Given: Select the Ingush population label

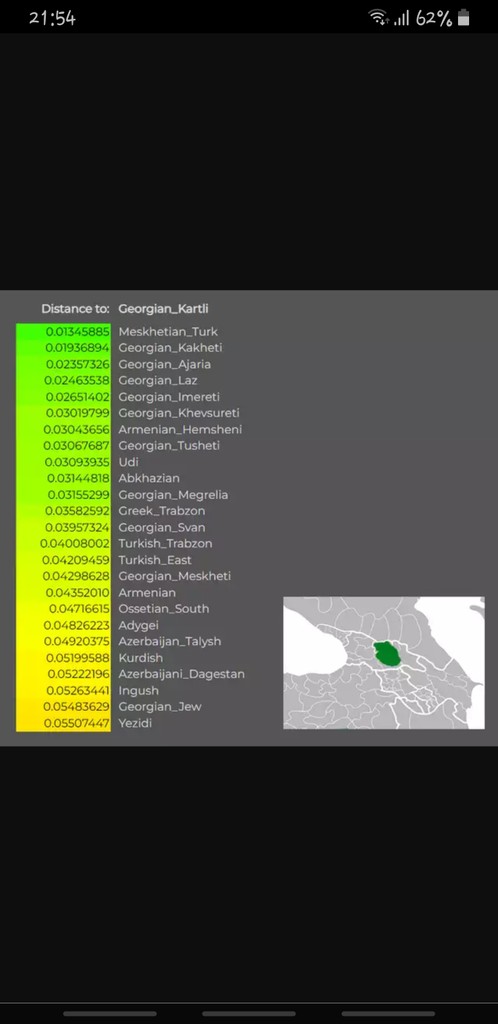Looking at the screenshot, I should click(138, 691).
